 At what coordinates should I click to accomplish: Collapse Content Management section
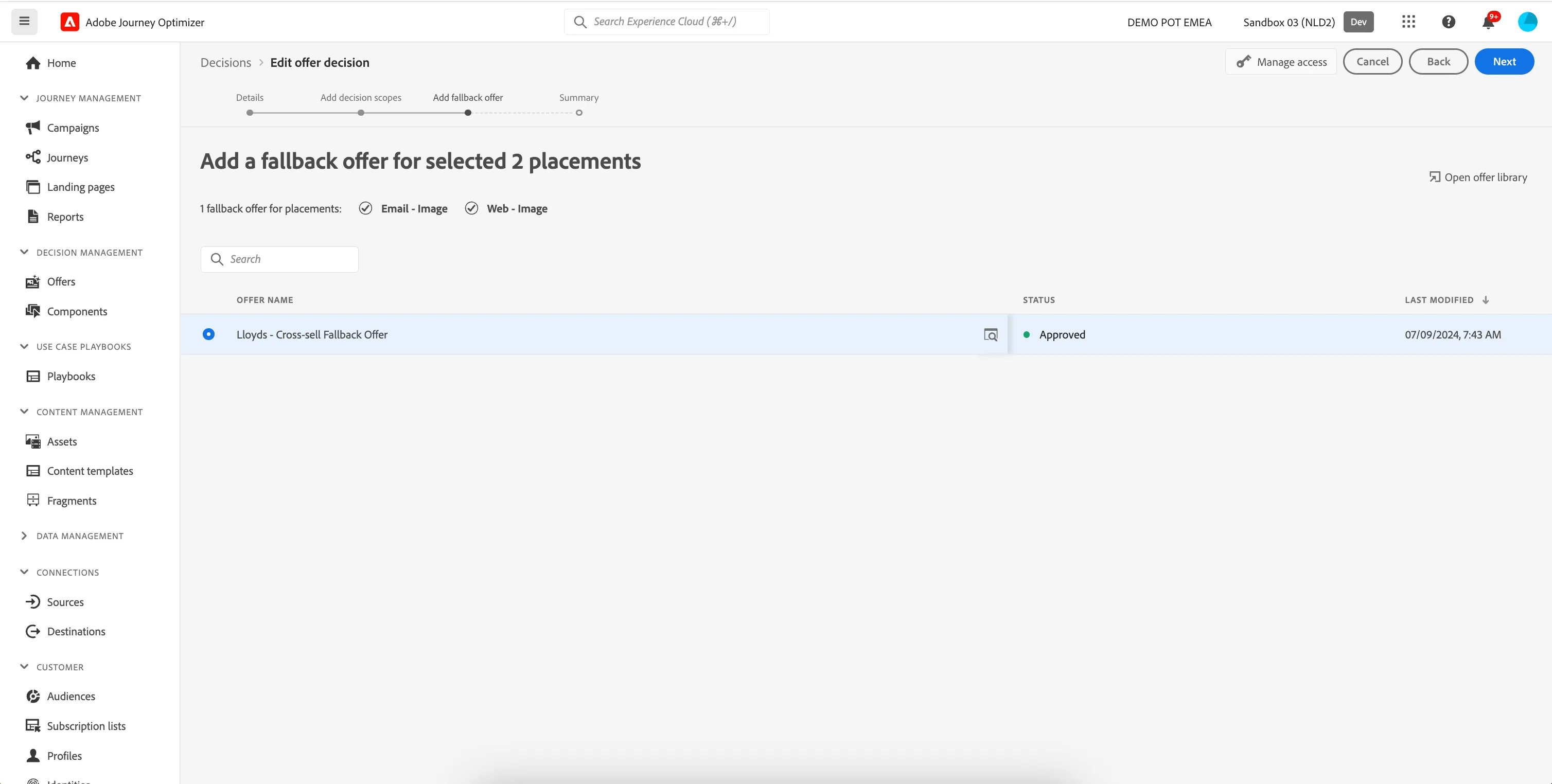click(x=24, y=412)
